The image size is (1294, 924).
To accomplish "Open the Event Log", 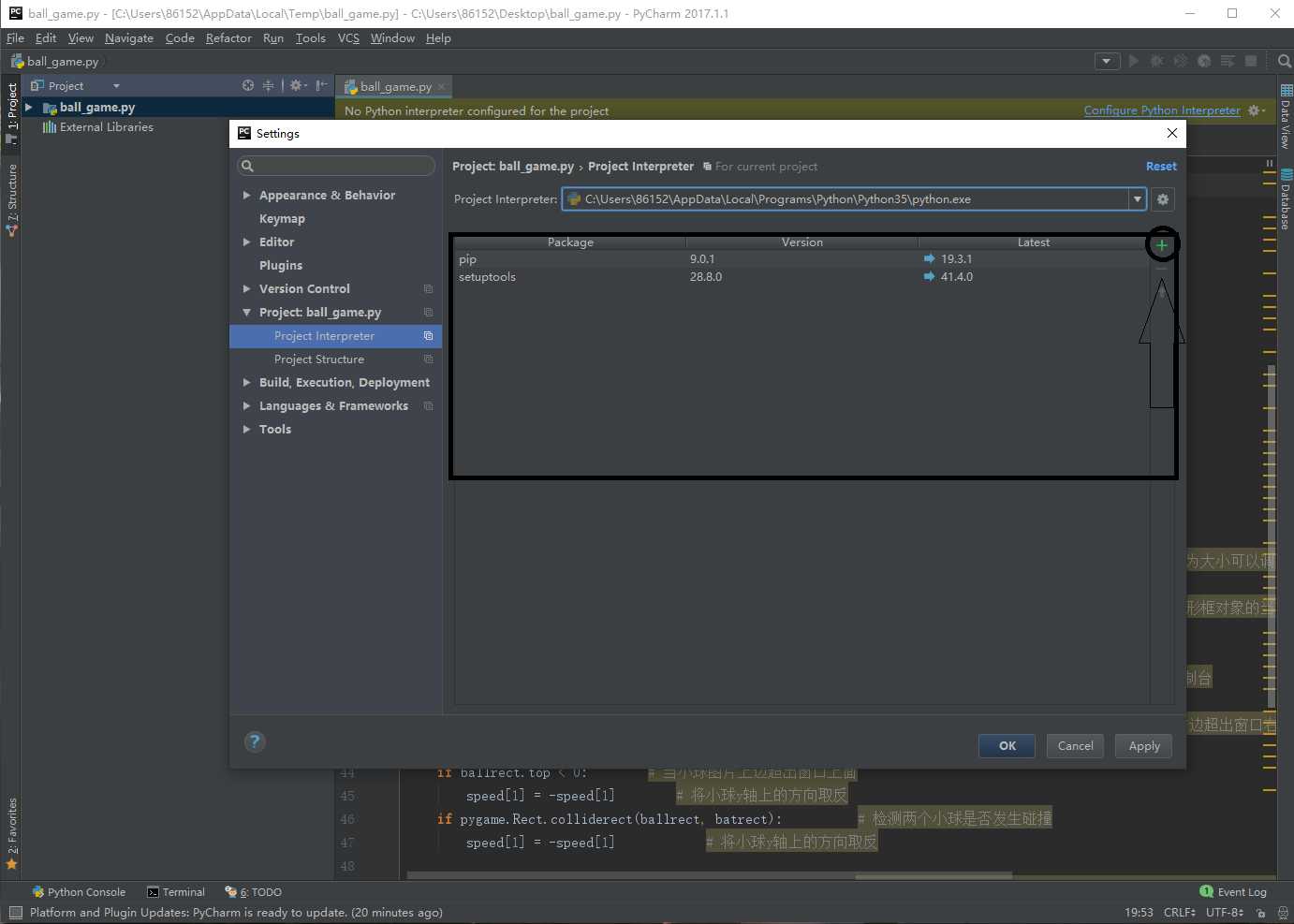I will (1233, 892).
